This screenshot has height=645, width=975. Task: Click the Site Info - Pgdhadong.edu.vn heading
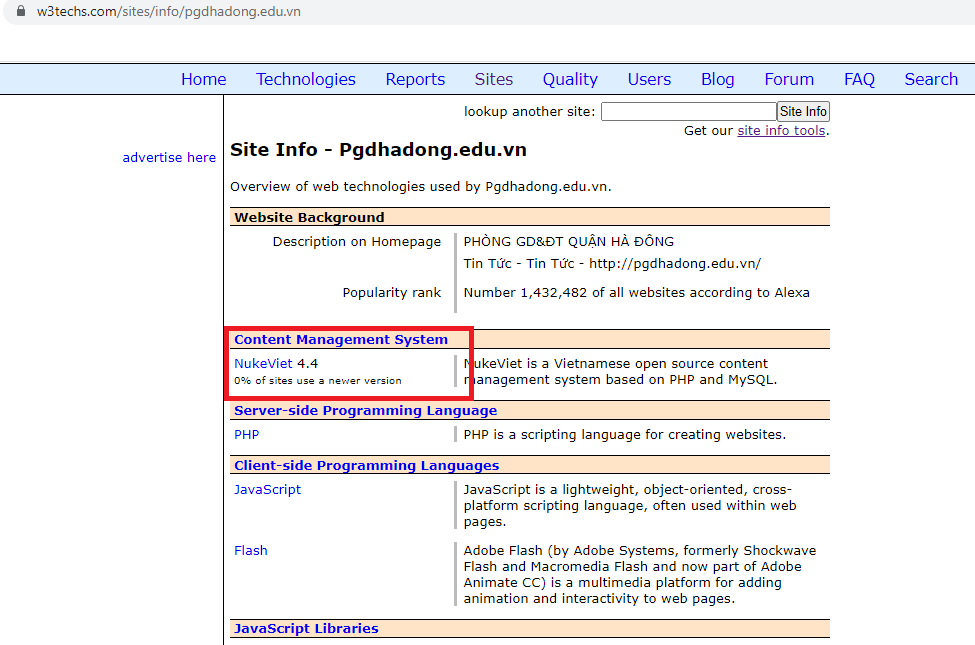378,150
